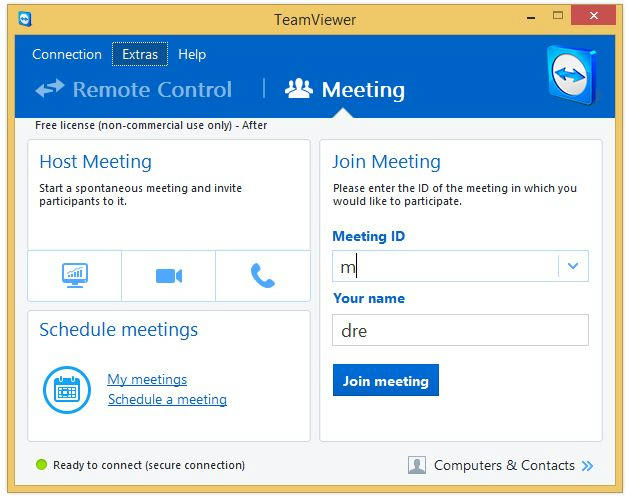627x498 pixels.
Task: Start a phone call meeting
Action: point(263,276)
